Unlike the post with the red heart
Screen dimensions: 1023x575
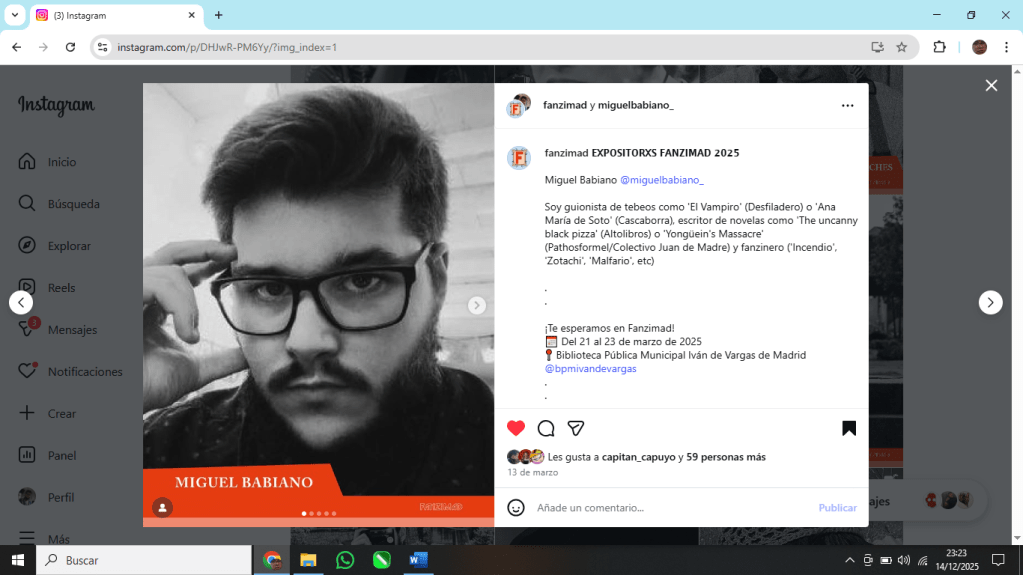[516, 428]
